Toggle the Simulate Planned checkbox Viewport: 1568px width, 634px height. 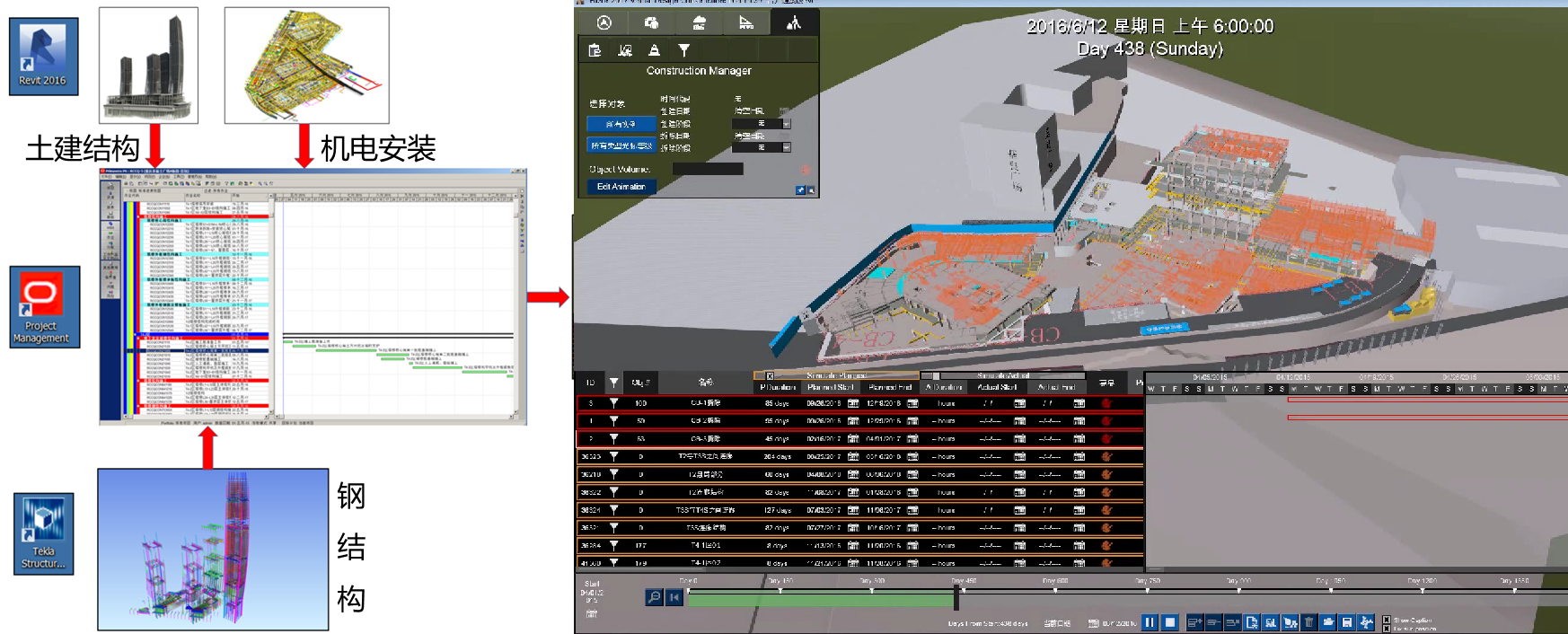coord(770,376)
